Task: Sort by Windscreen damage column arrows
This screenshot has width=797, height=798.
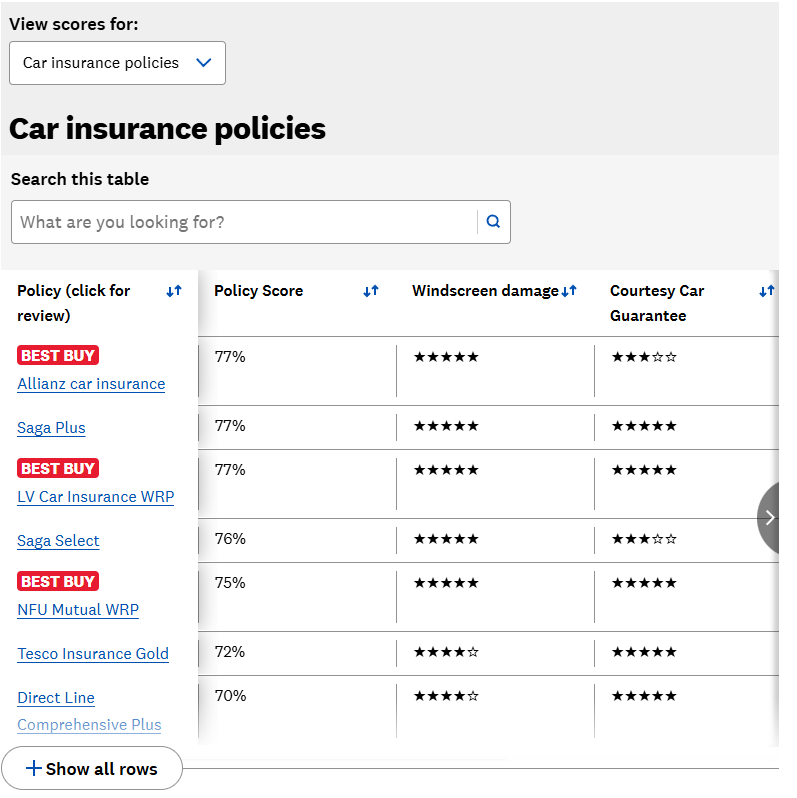Action: click(x=569, y=291)
